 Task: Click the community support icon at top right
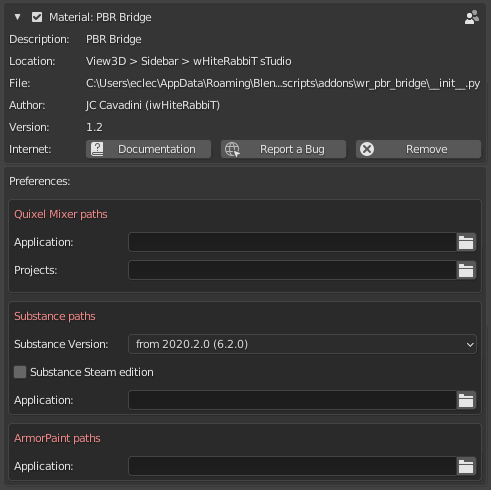(472, 17)
